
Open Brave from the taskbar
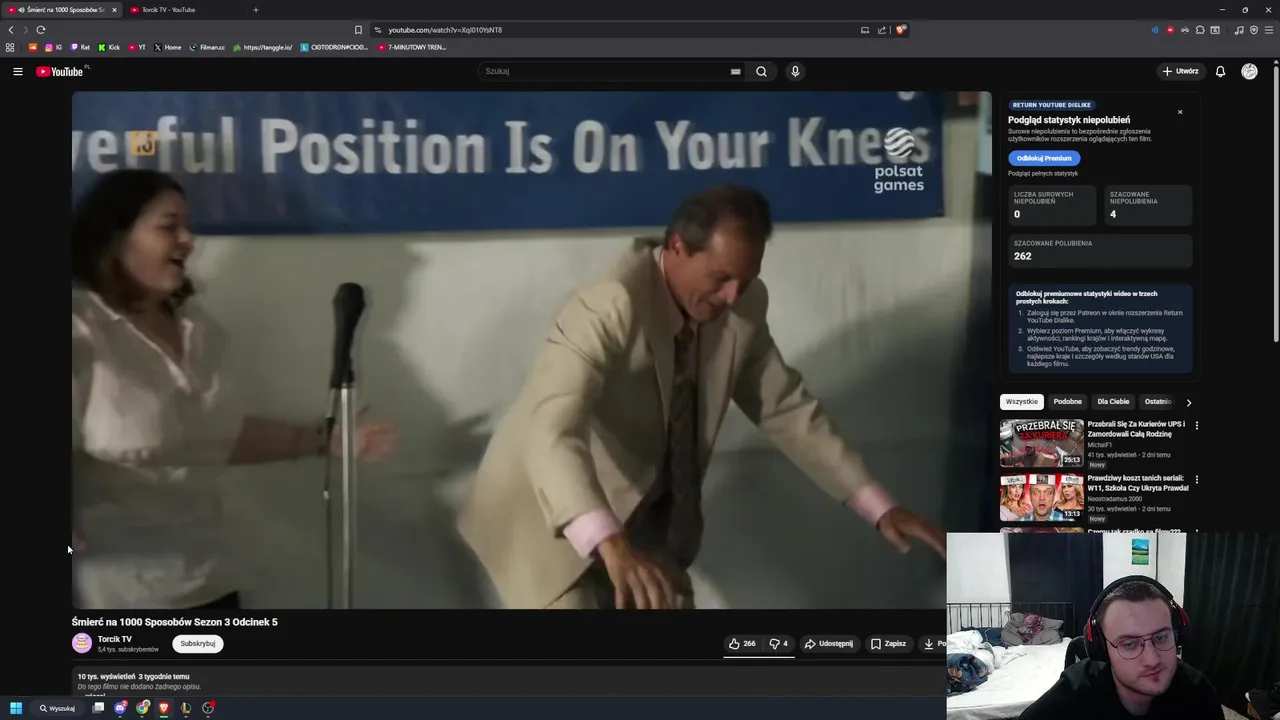click(164, 708)
